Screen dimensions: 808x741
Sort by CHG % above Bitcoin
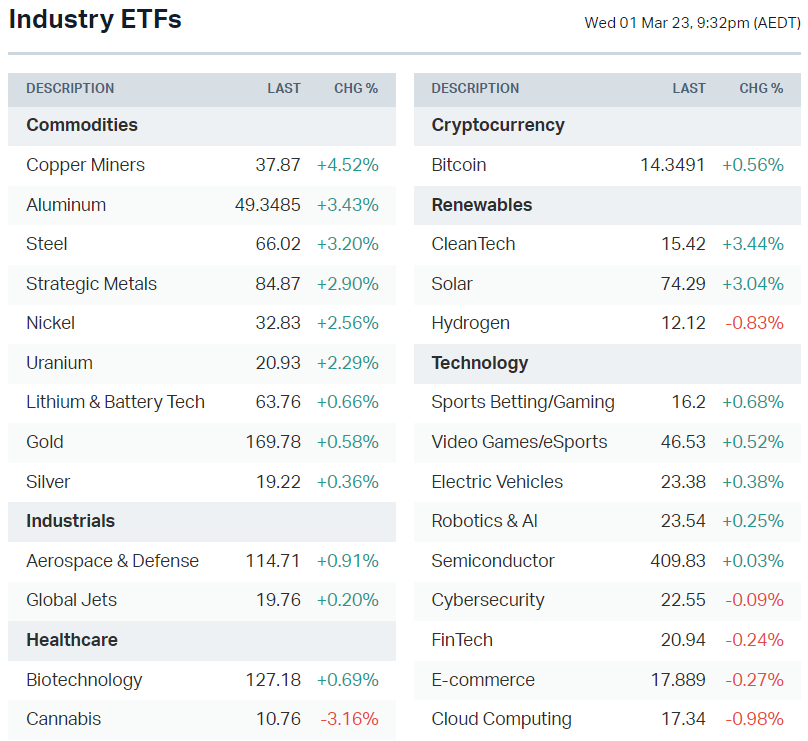click(761, 88)
